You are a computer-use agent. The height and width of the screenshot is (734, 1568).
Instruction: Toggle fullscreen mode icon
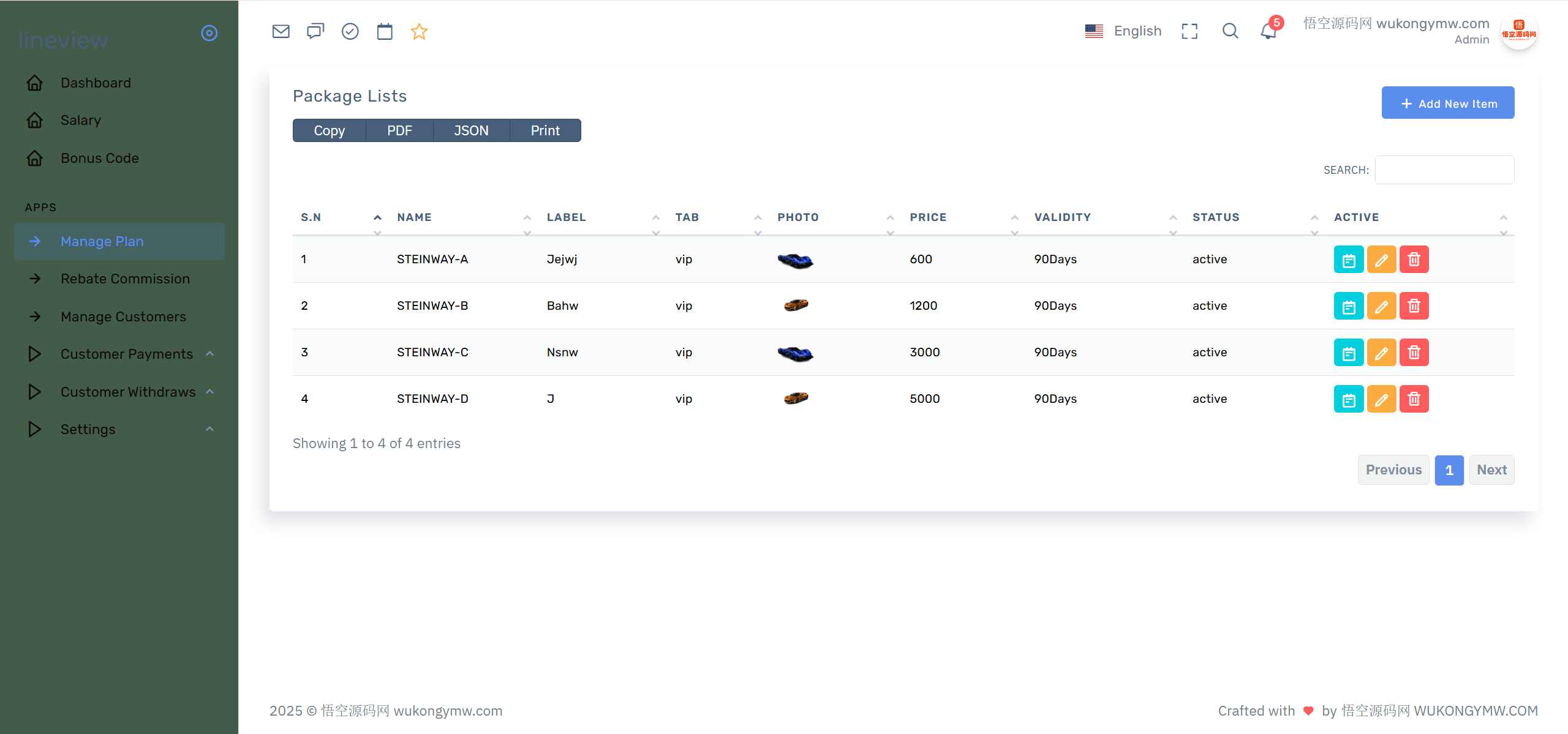1189,31
